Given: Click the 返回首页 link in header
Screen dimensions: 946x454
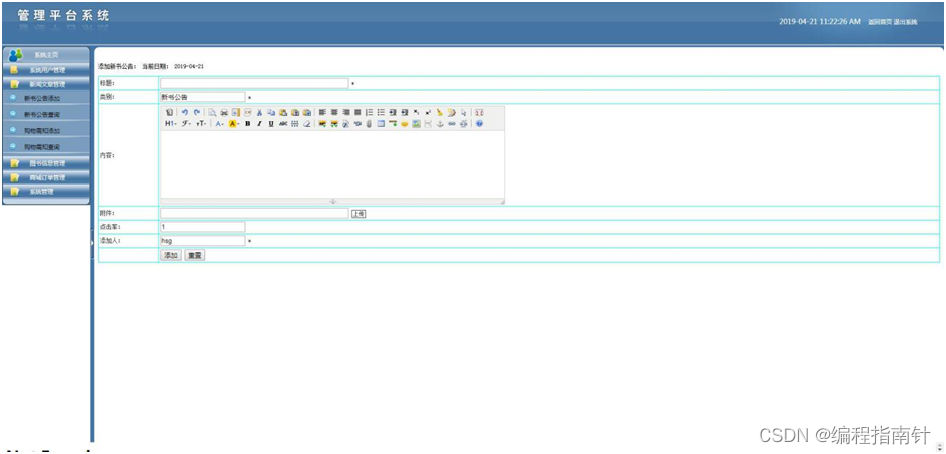Looking at the screenshot, I should click(880, 22).
